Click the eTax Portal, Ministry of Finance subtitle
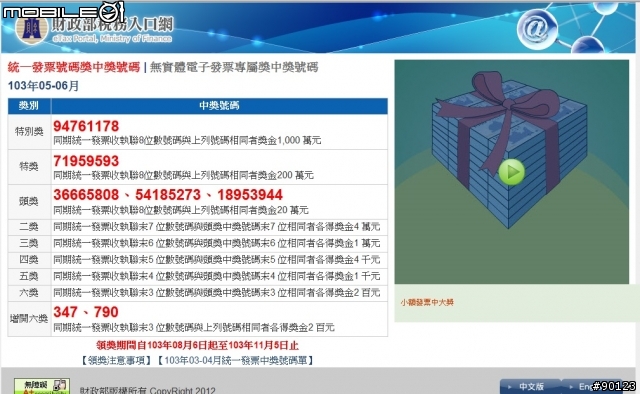Image resolution: width=640 pixels, height=394 pixels. 112,39
